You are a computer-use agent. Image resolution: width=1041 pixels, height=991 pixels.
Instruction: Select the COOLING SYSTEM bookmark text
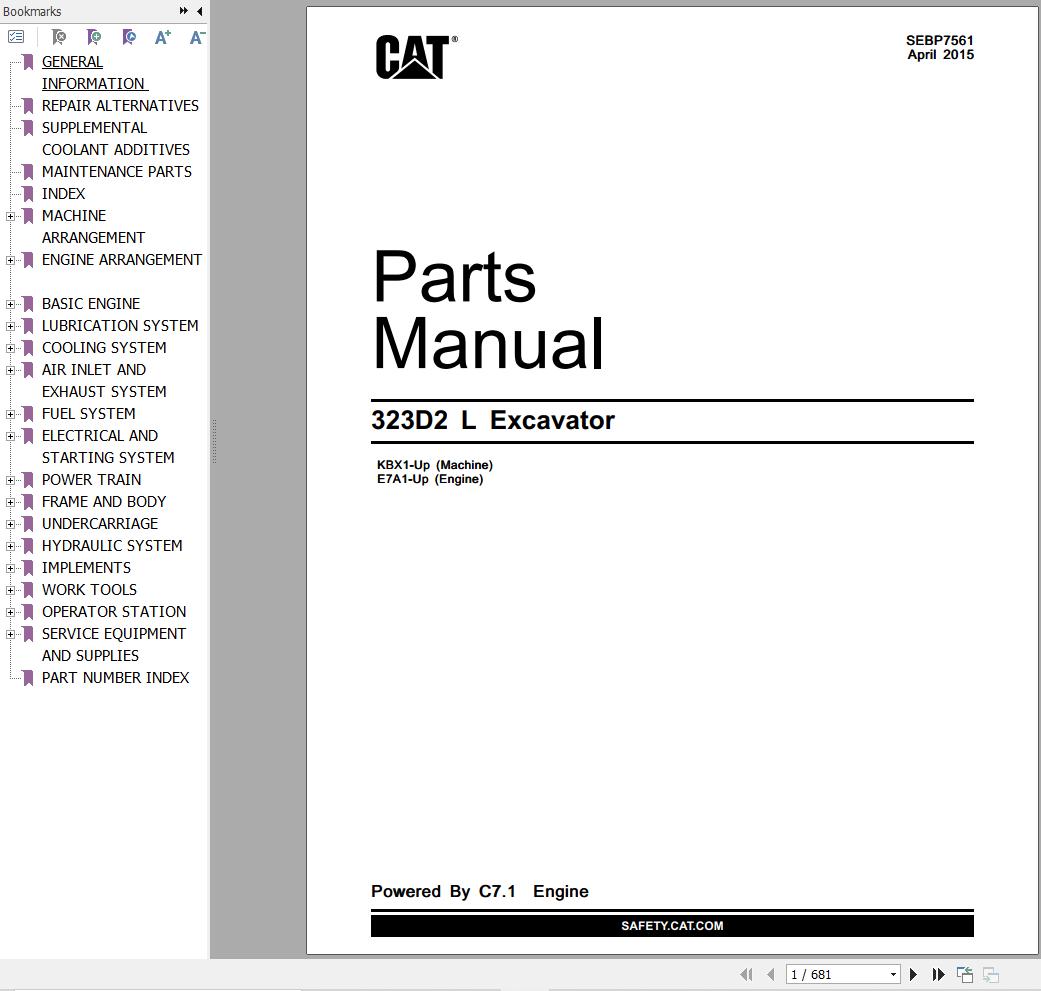104,347
